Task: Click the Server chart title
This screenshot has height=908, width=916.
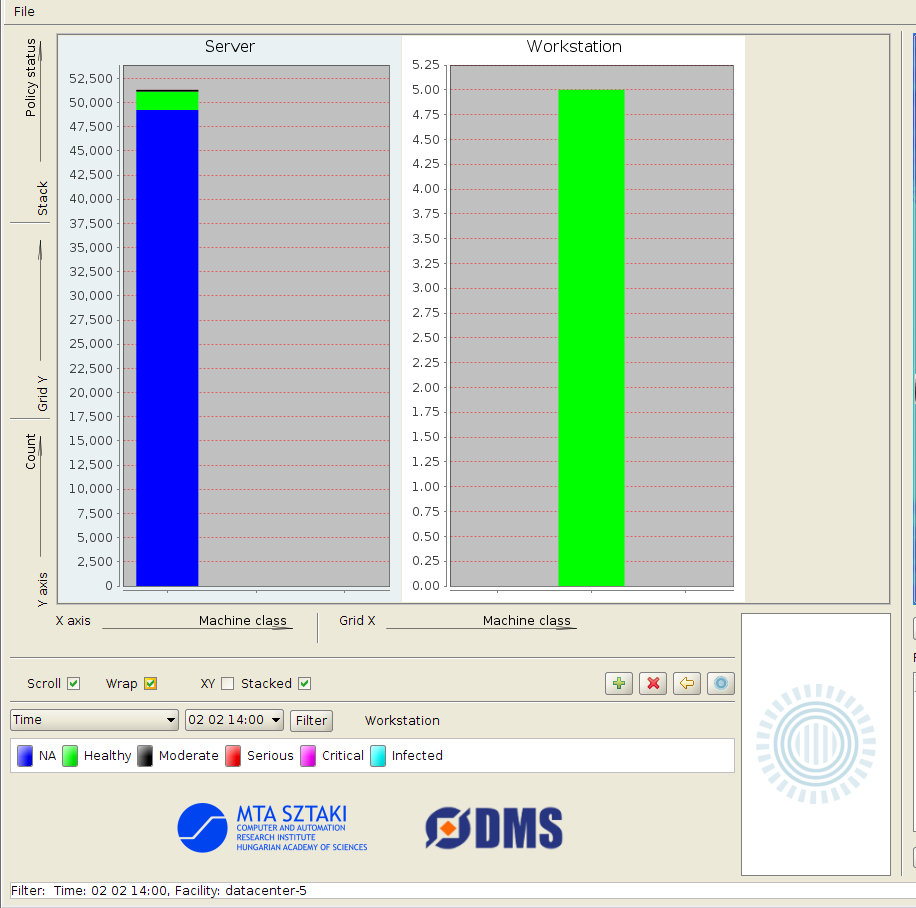Action: click(230, 47)
